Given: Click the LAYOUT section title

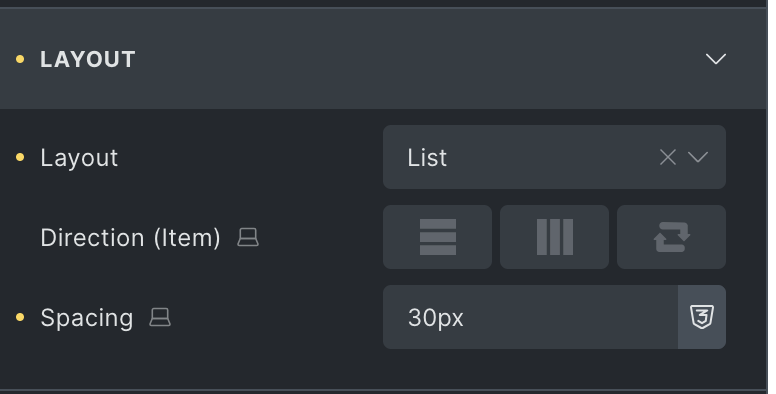Looking at the screenshot, I should (88, 59).
